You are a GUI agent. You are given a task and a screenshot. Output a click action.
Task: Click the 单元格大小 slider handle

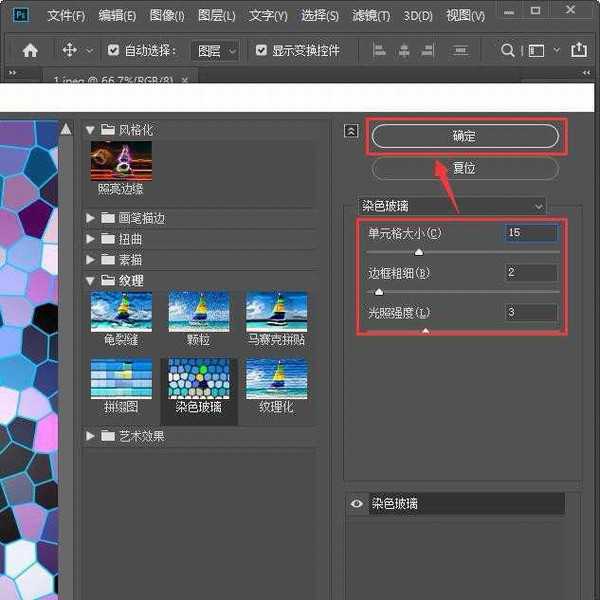(x=419, y=253)
